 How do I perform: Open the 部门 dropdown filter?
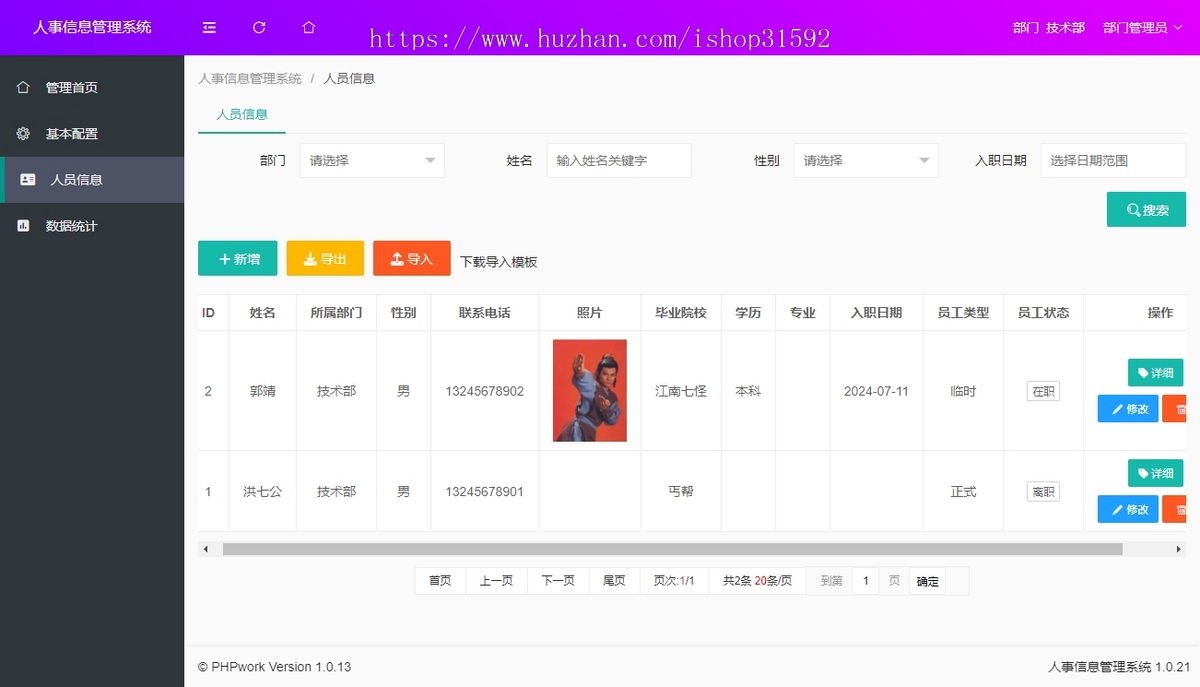(x=372, y=160)
